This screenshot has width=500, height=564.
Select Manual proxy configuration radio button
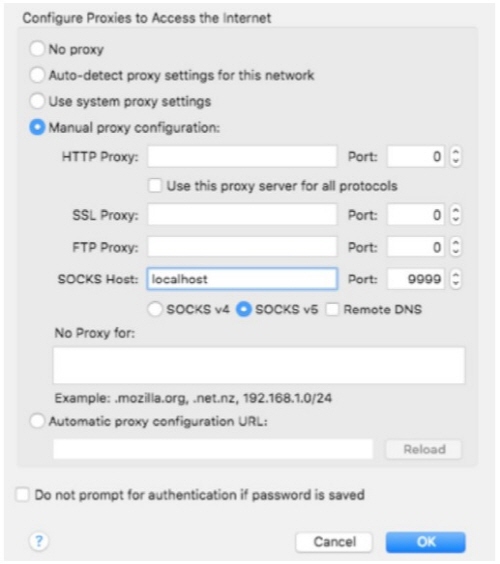[37, 127]
